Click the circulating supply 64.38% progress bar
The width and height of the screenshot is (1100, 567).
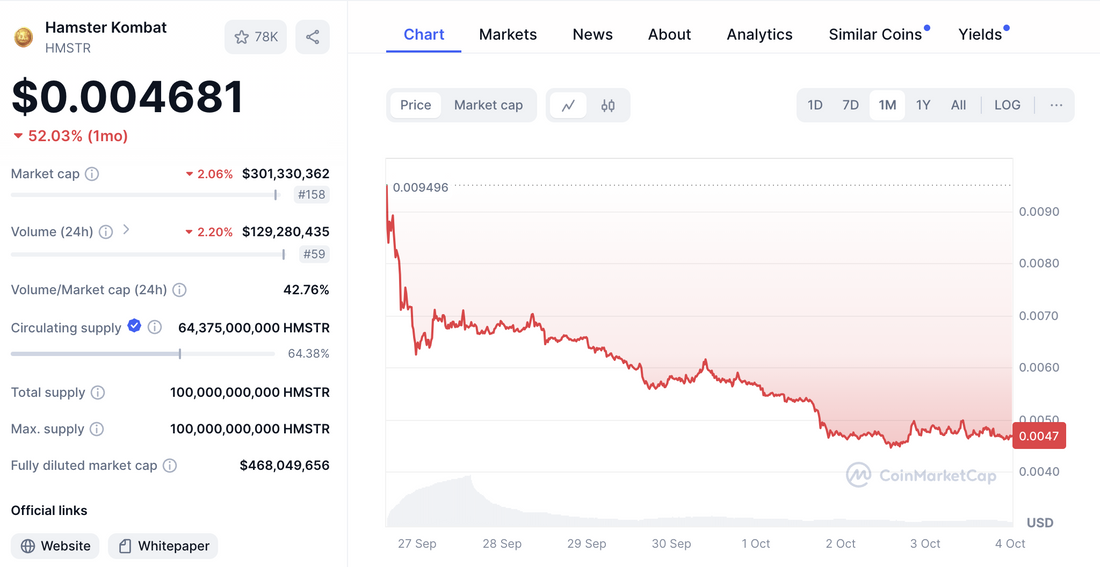[142, 354]
